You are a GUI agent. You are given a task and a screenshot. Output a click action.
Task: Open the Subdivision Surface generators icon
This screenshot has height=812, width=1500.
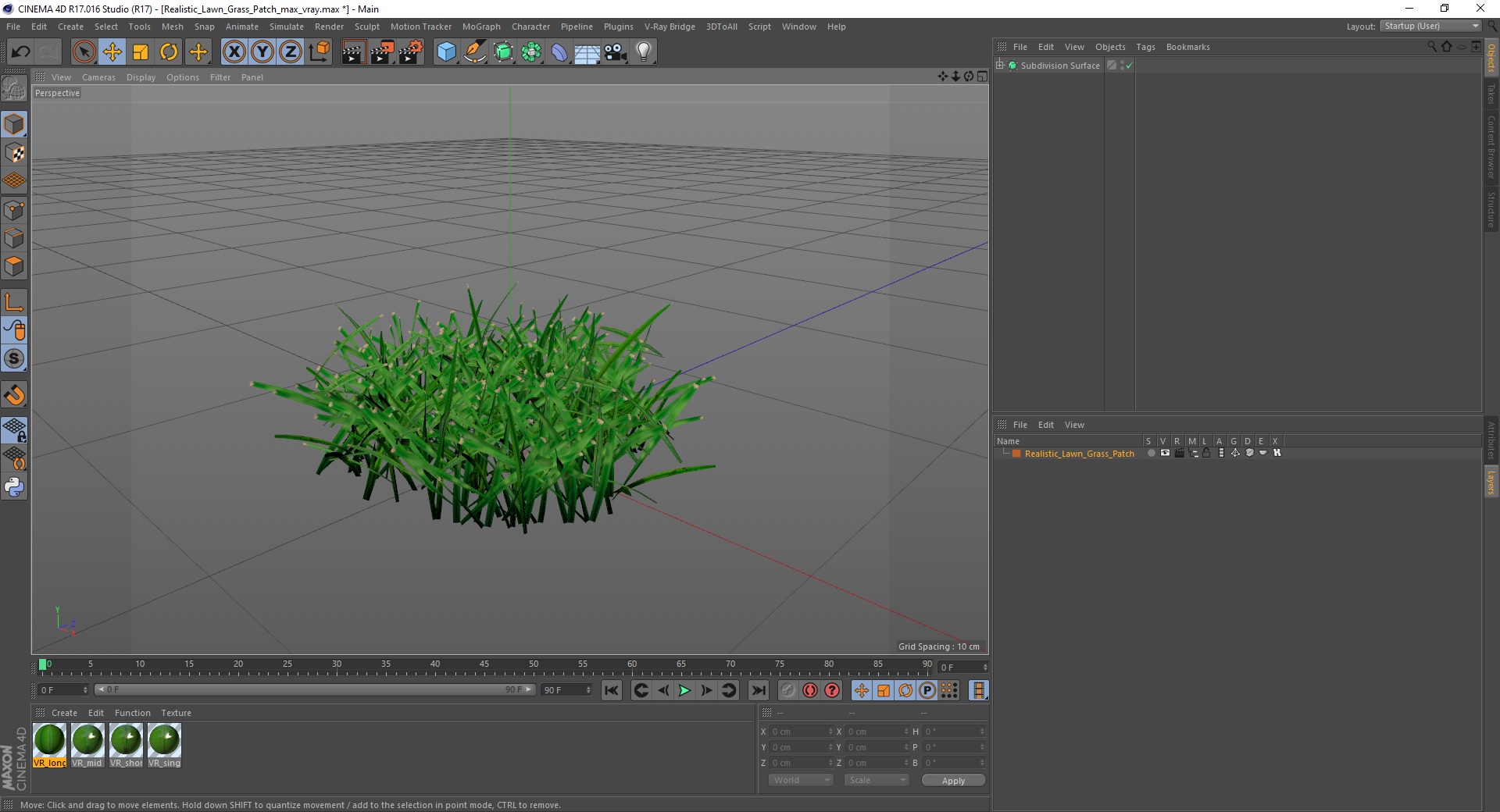503,52
